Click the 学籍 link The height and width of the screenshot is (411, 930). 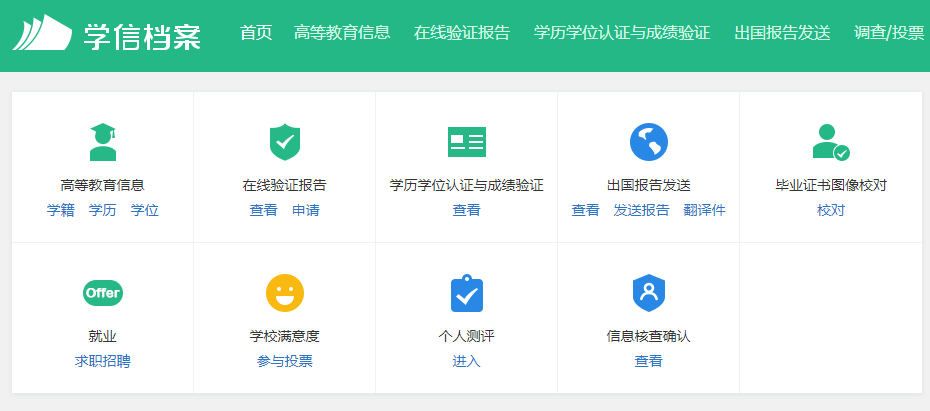pyautogui.click(x=60, y=210)
